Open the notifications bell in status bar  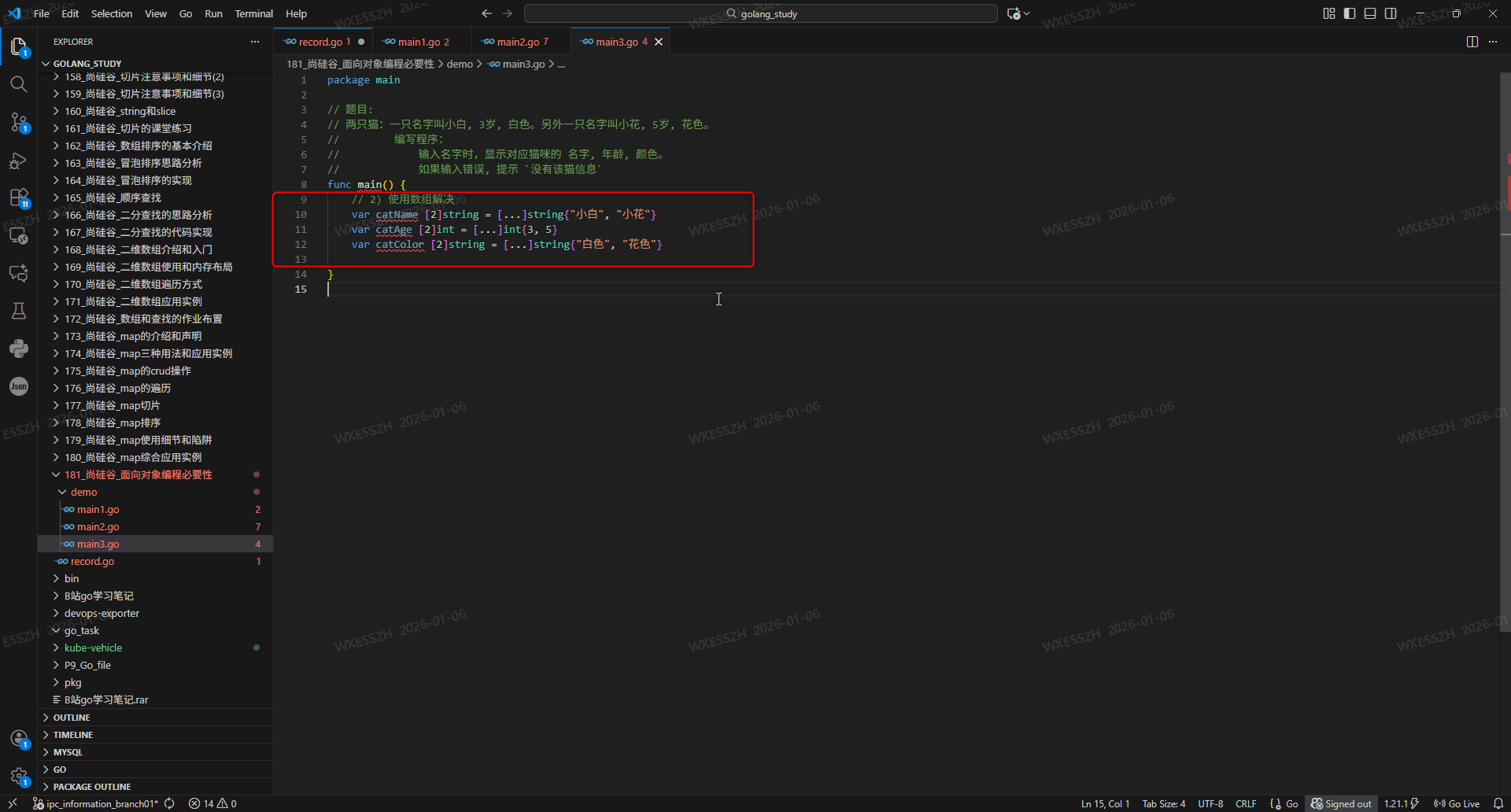pos(1498,803)
